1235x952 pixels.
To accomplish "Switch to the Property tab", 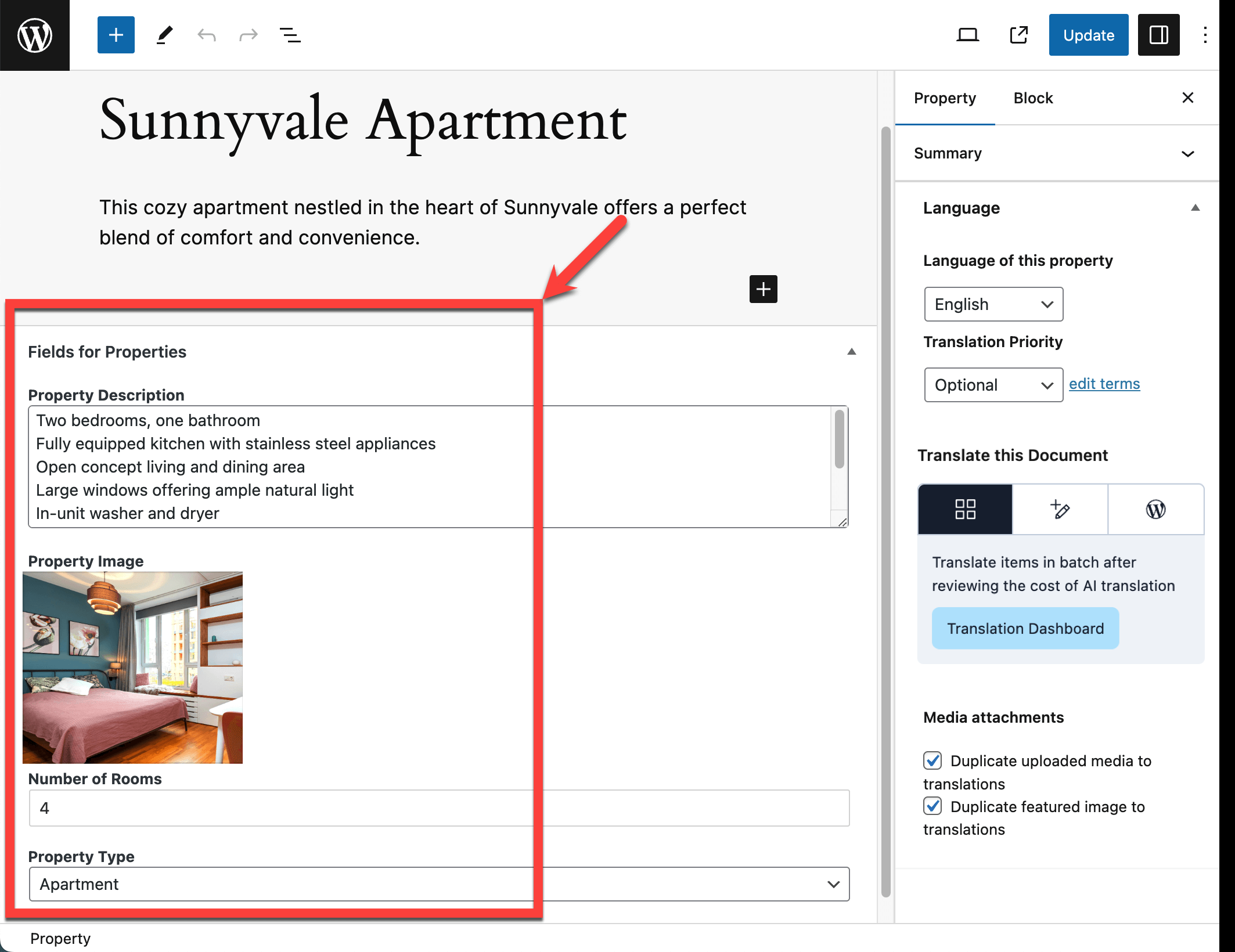I will point(945,98).
